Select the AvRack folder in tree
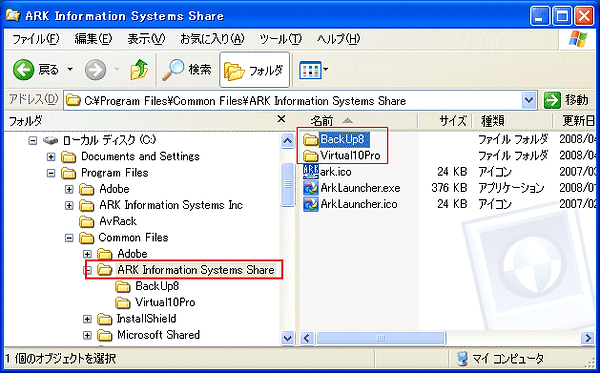600x373 pixels. 117,222
